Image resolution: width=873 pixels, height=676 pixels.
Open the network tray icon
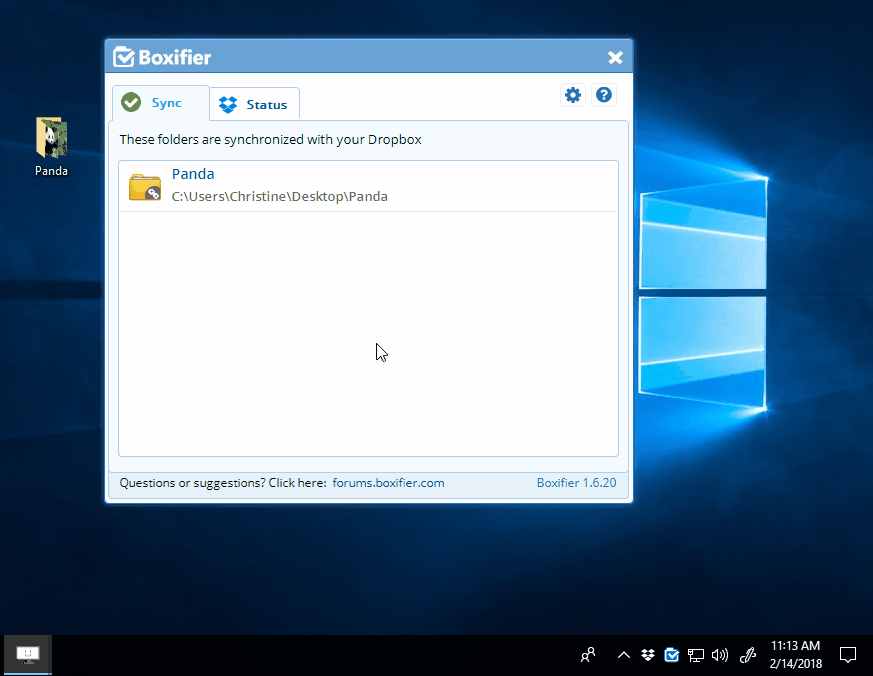point(695,655)
